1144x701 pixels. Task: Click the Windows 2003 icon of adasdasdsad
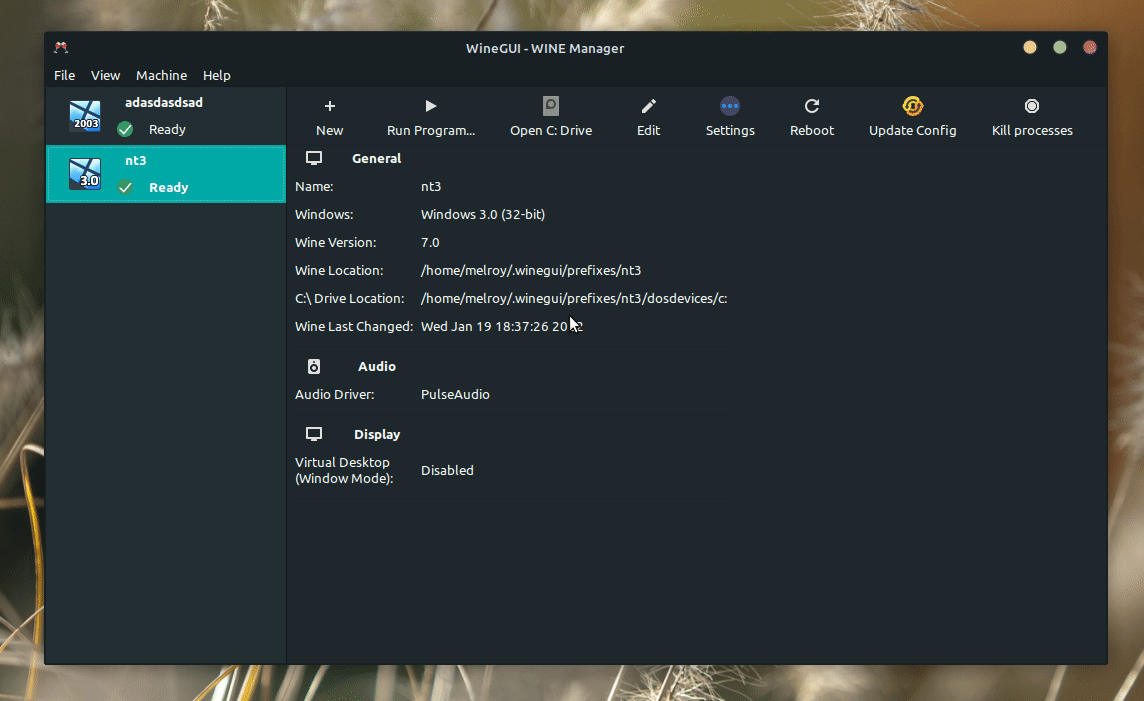click(85, 115)
